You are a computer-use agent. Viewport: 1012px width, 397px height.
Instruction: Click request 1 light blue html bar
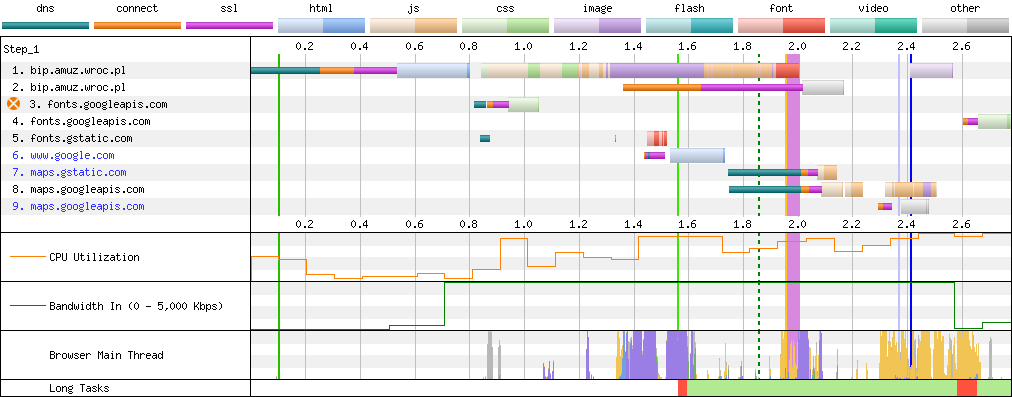pos(433,70)
